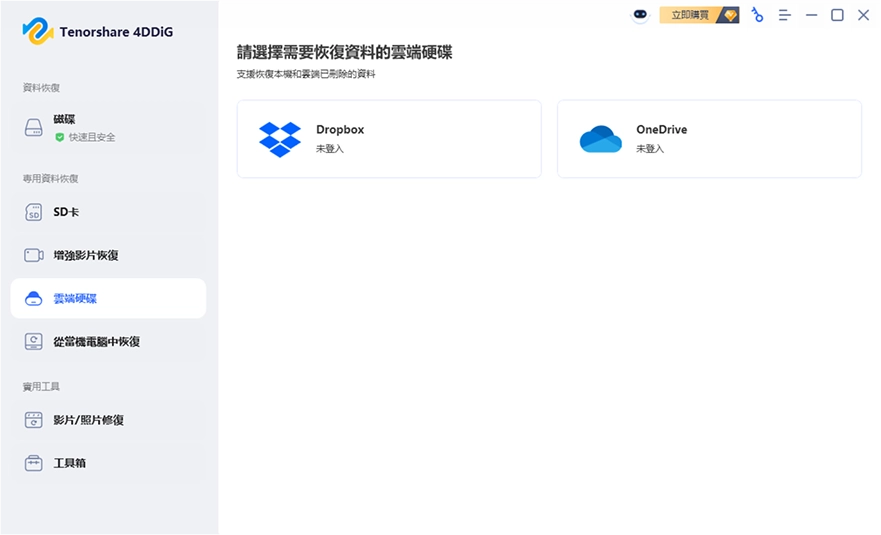
Task: Click the 資料恢復 section label
Action: (41, 88)
